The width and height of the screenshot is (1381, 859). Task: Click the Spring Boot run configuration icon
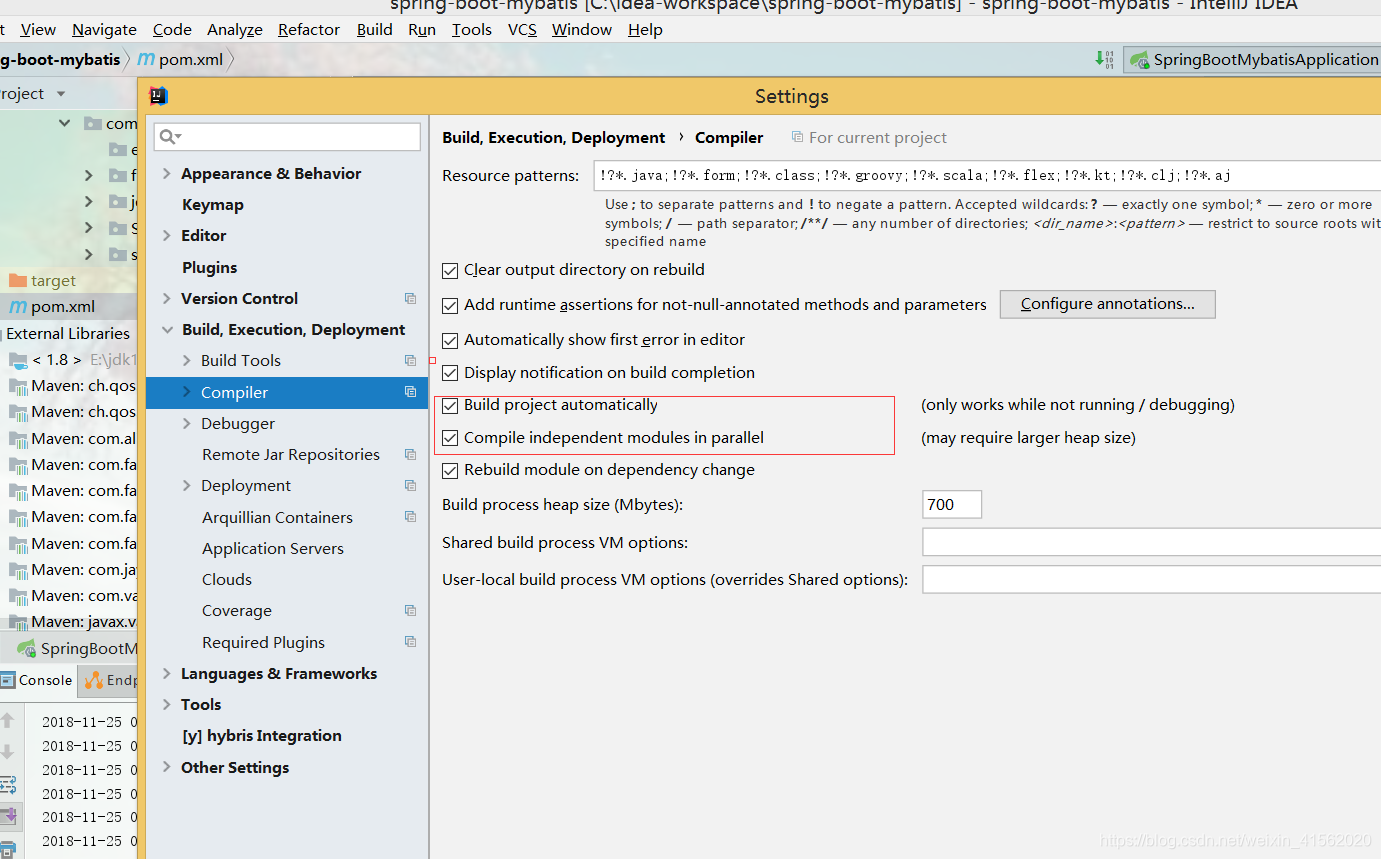tap(1139, 60)
